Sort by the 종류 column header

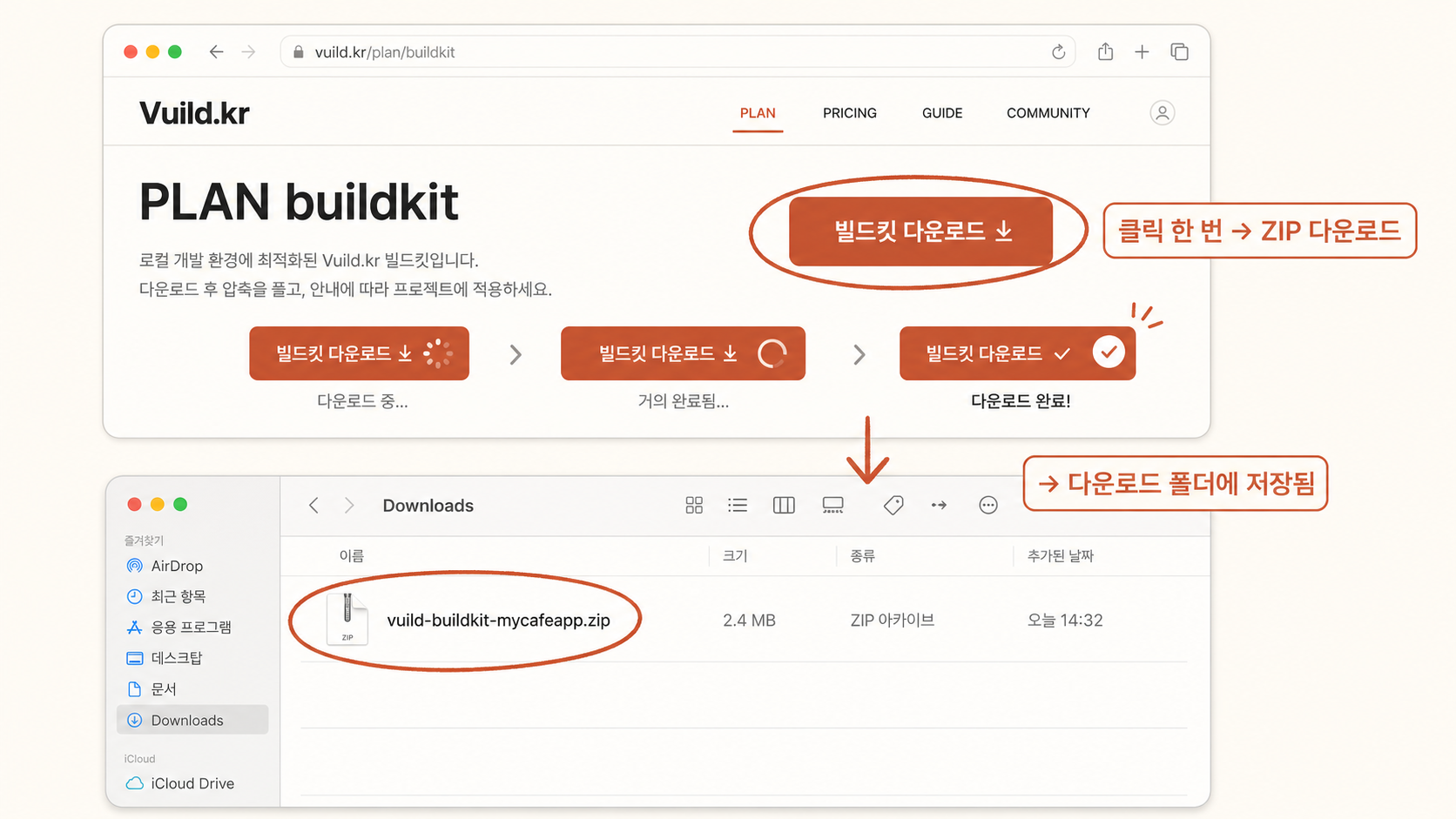(863, 556)
